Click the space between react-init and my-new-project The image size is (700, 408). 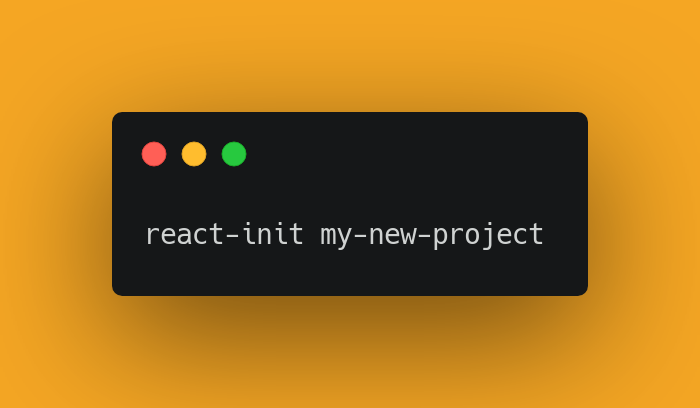[312, 235]
